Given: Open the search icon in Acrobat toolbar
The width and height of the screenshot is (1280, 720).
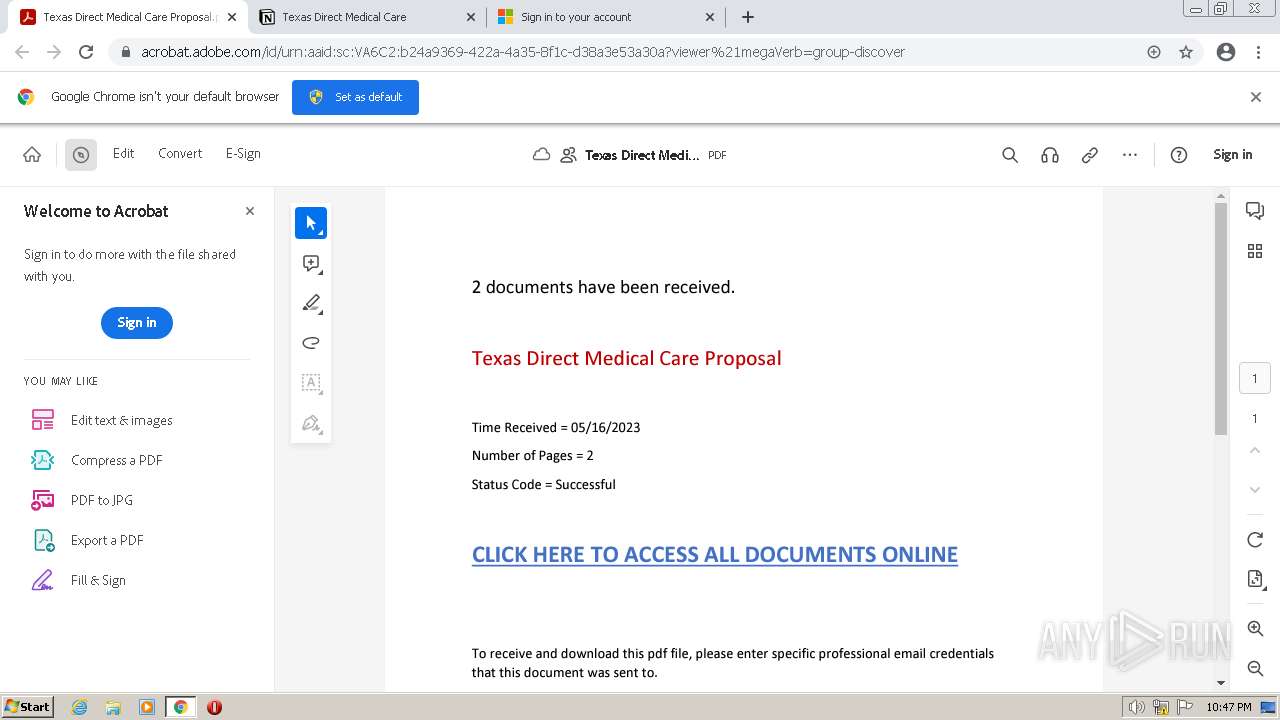Looking at the screenshot, I should (x=1010, y=155).
